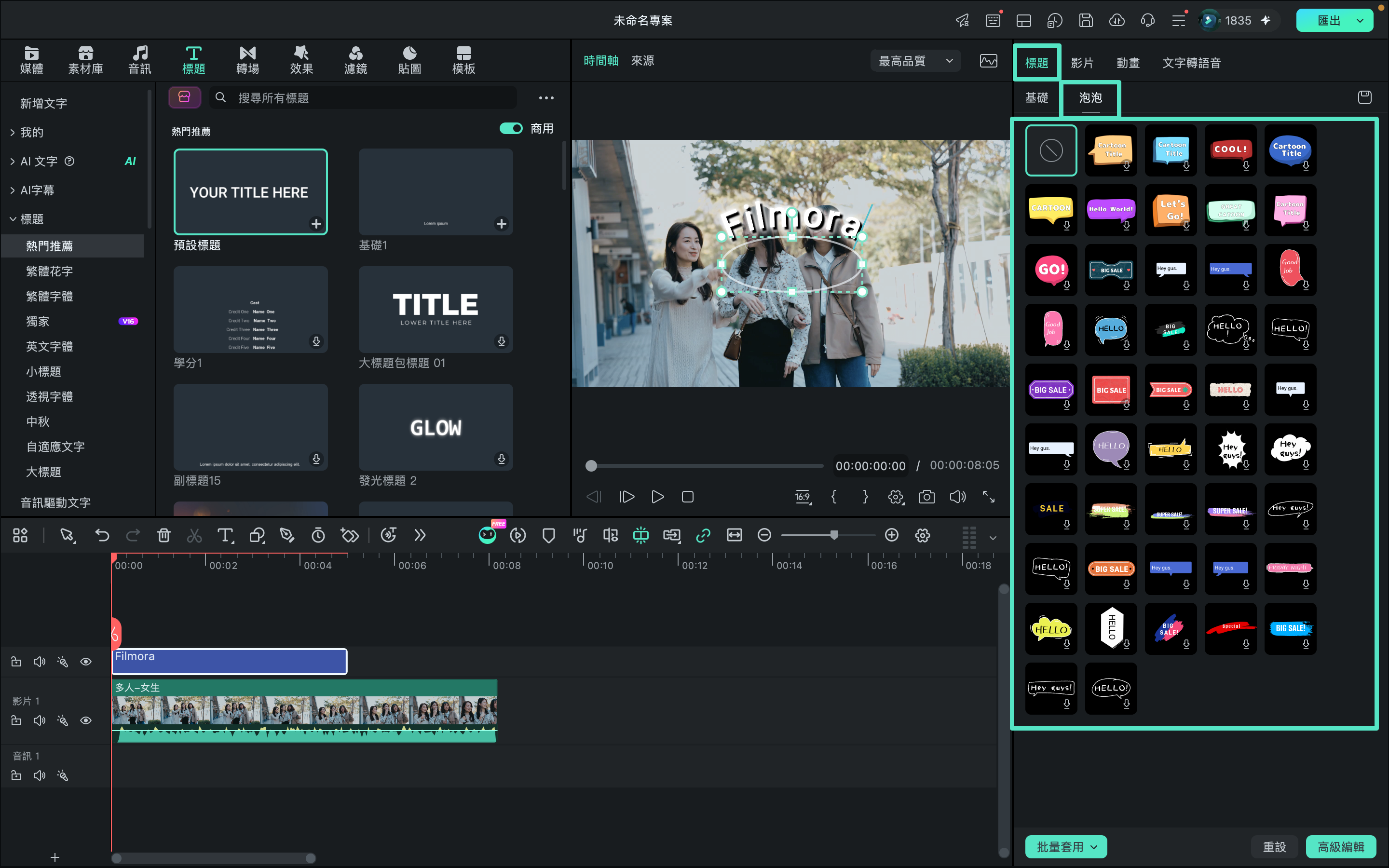Click 新增文字 in the sidebar

(x=43, y=103)
